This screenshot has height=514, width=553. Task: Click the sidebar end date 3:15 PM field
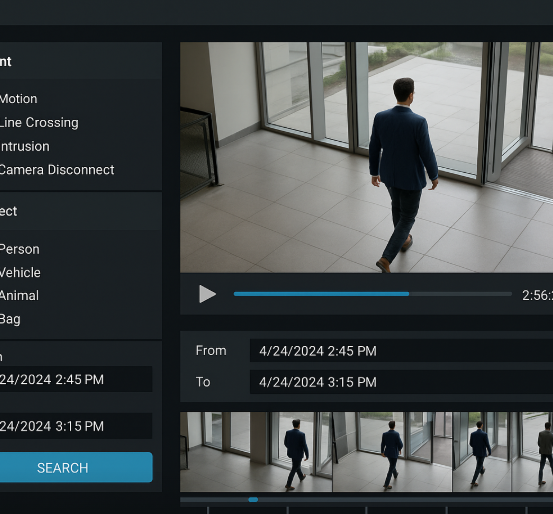coord(76,426)
